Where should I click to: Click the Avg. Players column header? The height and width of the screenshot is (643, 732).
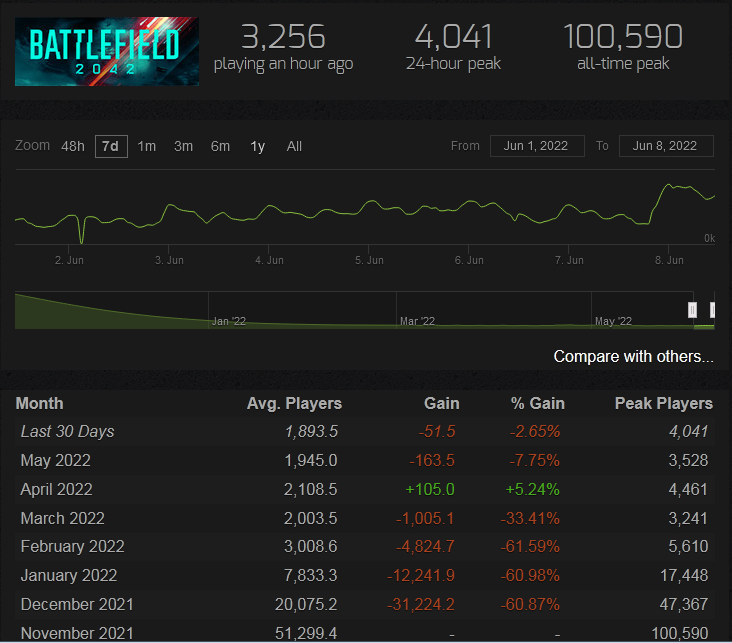click(x=294, y=403)
